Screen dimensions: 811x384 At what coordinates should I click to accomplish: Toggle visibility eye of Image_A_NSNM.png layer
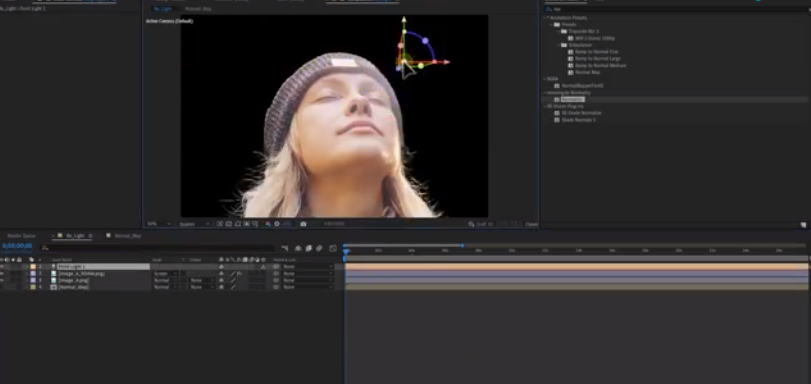pos(2,273)
